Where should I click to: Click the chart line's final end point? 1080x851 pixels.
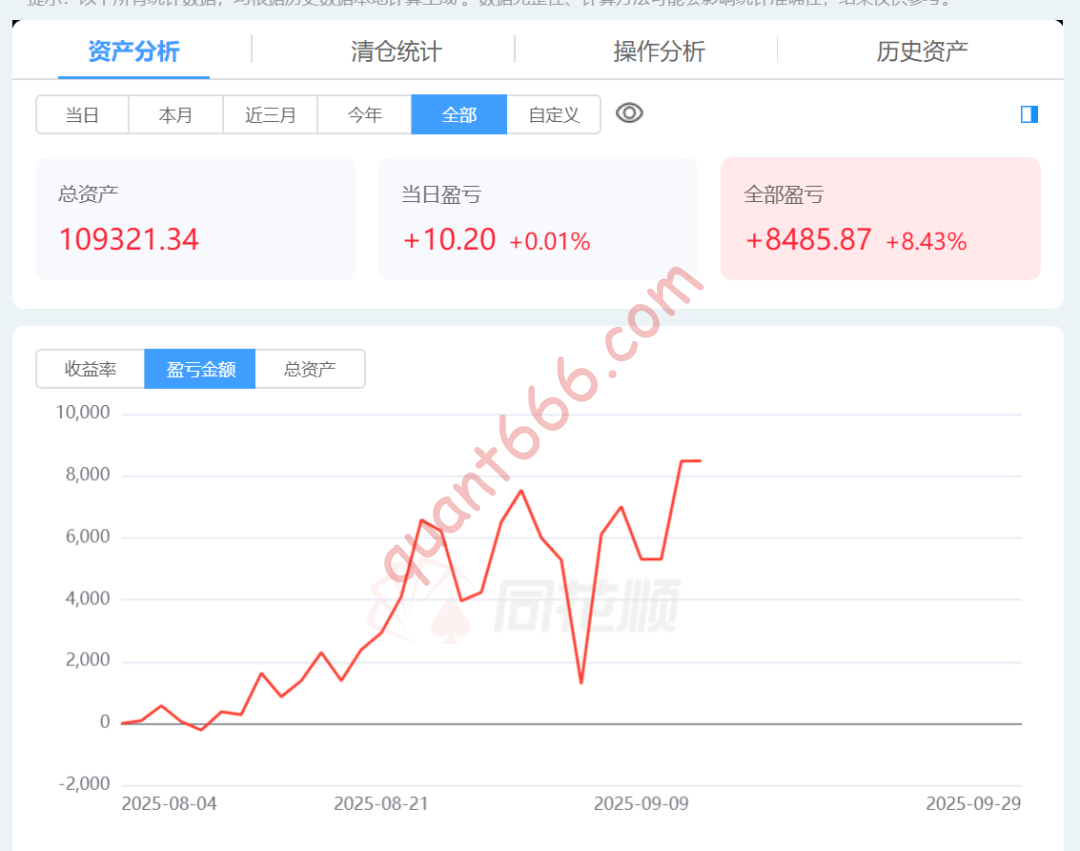tap(700, 461)
